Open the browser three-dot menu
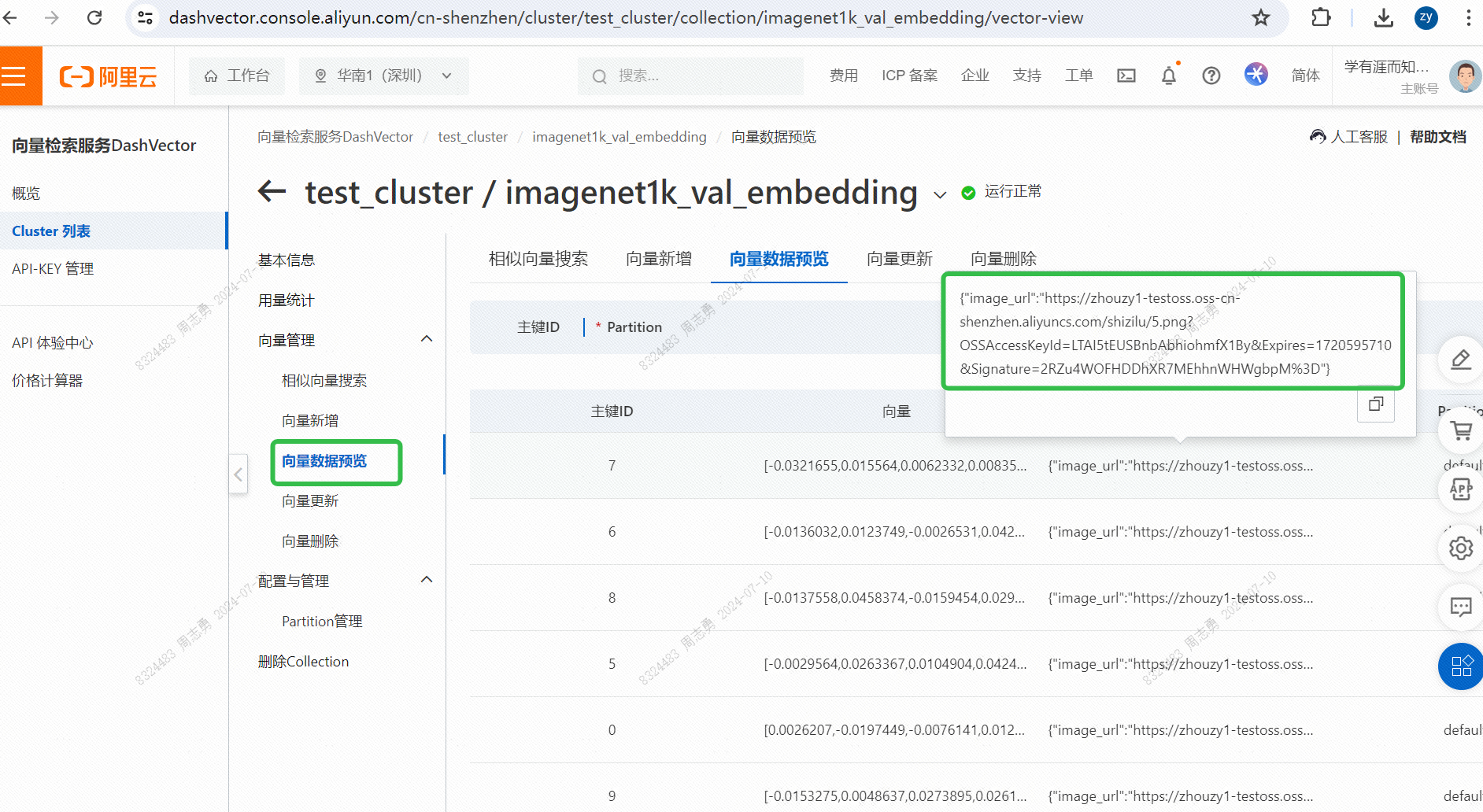Screen dimensions: 1483x812 coord(1468,17)
